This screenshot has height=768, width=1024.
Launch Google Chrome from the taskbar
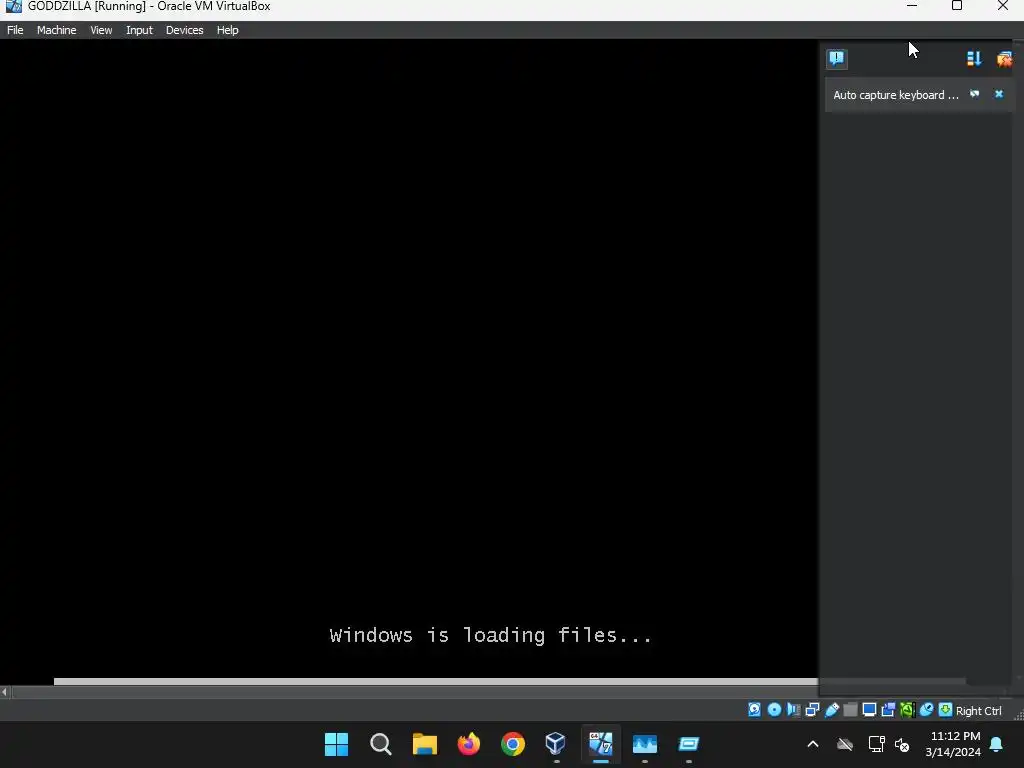pyautogui.click(x=513, y=744)
